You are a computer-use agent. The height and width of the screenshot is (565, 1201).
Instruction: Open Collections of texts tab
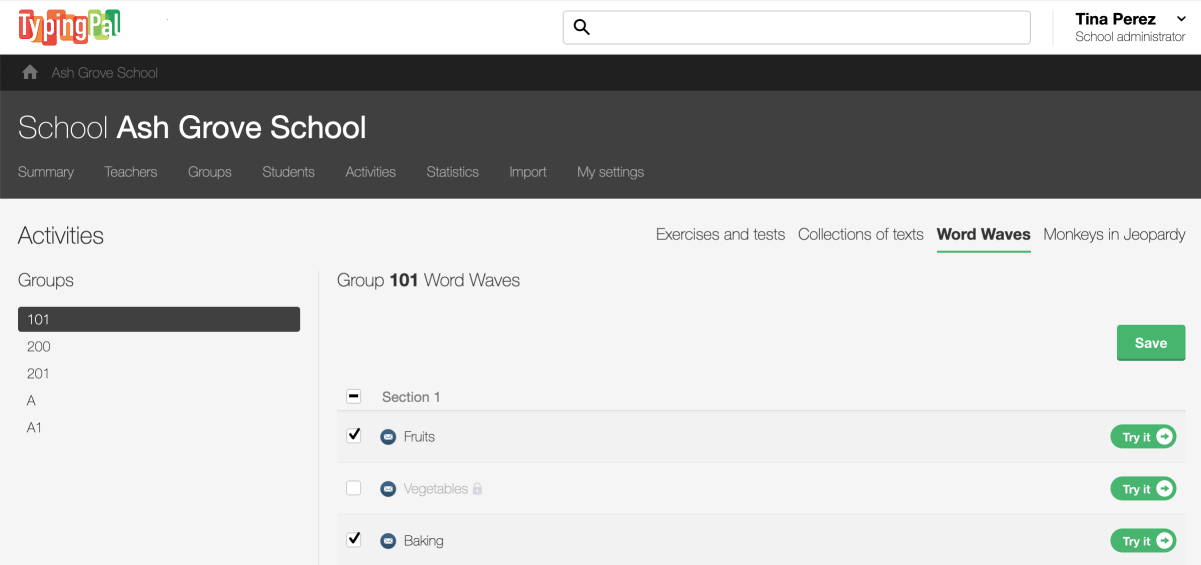(860, 235)
